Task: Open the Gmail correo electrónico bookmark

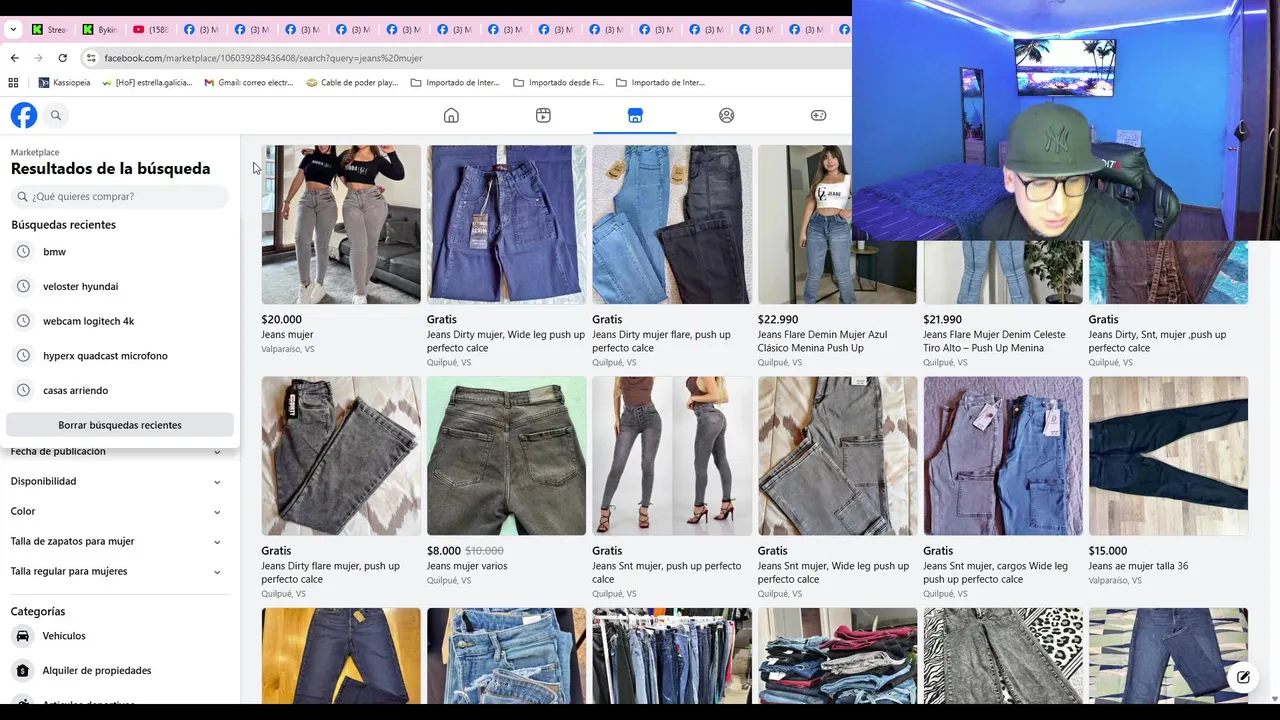Action: [249, 83]
